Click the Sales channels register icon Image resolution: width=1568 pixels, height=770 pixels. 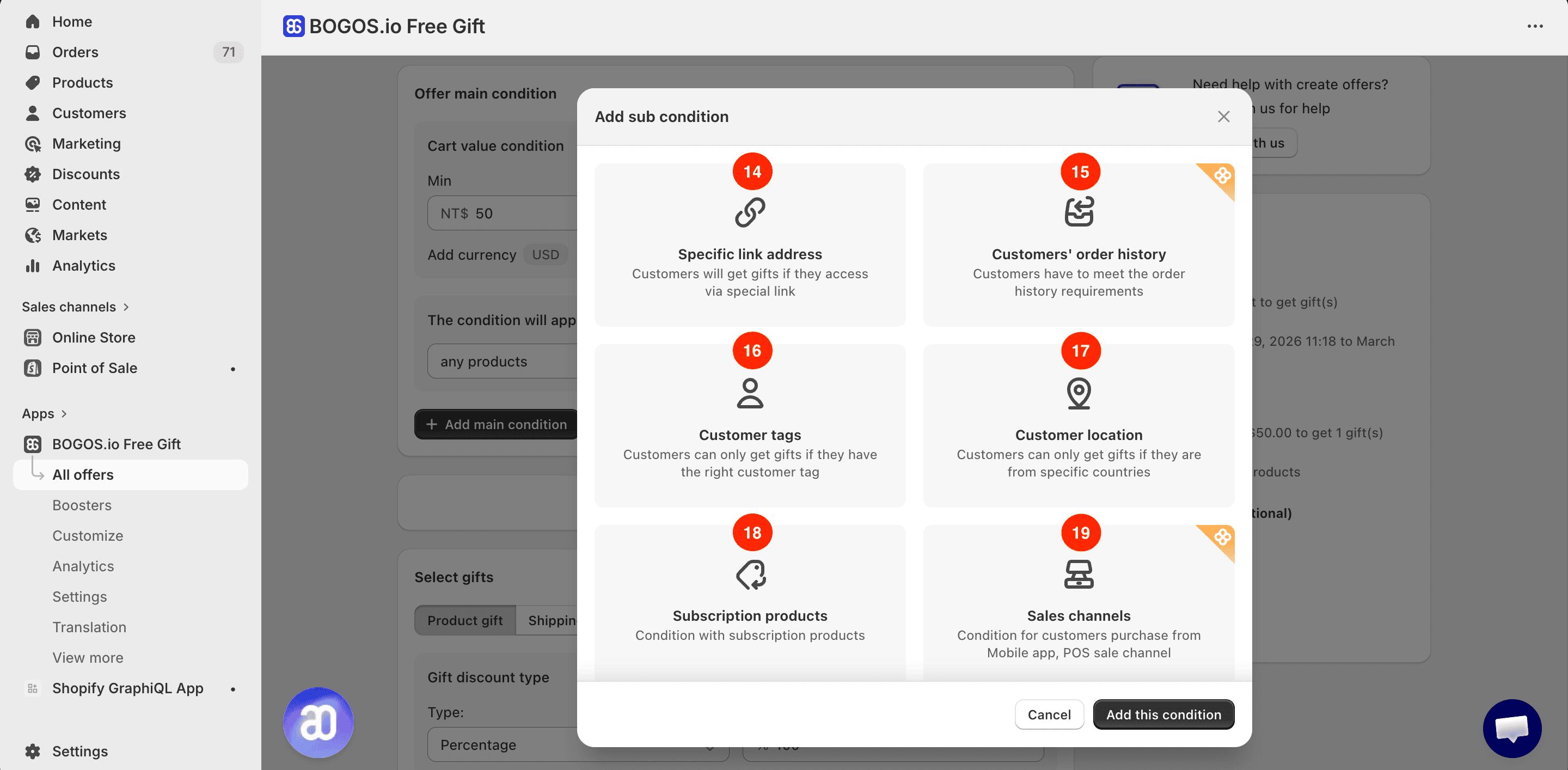pos(1079,574)
